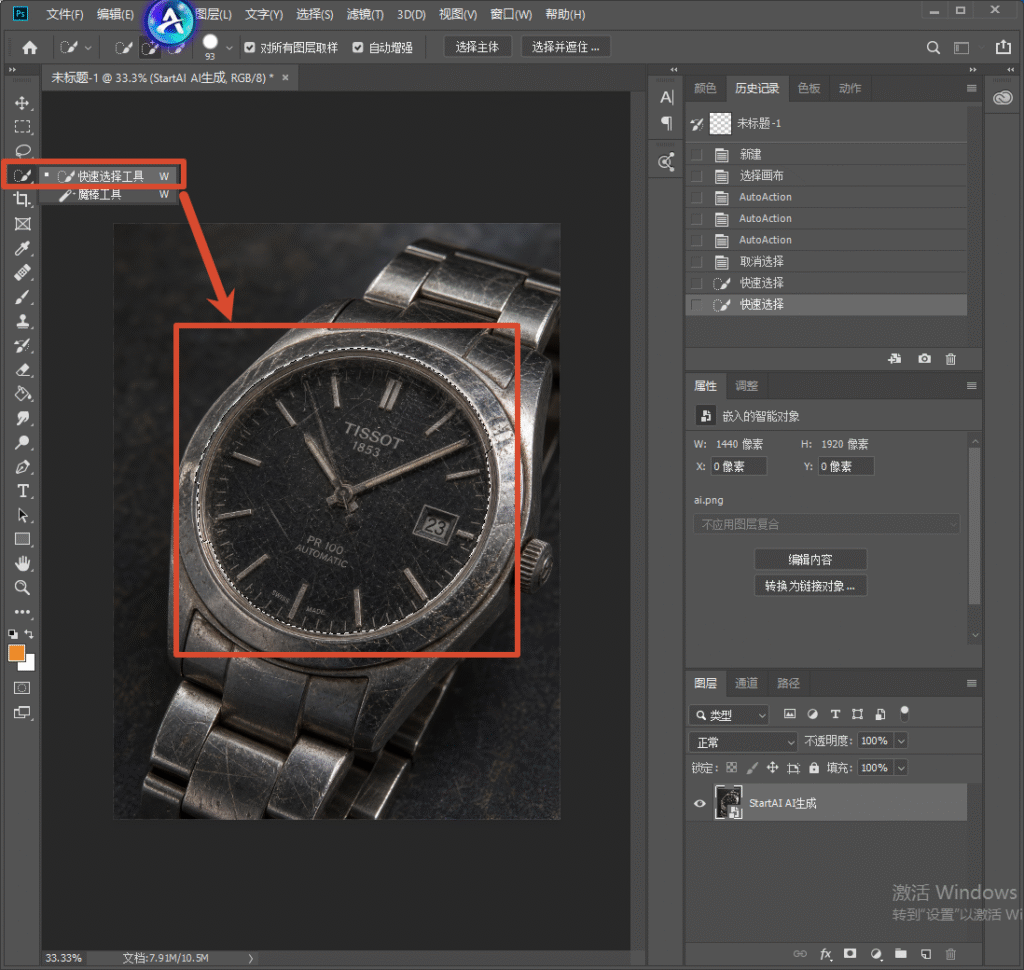Click the 选择并遮住 button
1024x970 pixels.
click(566, 47)
